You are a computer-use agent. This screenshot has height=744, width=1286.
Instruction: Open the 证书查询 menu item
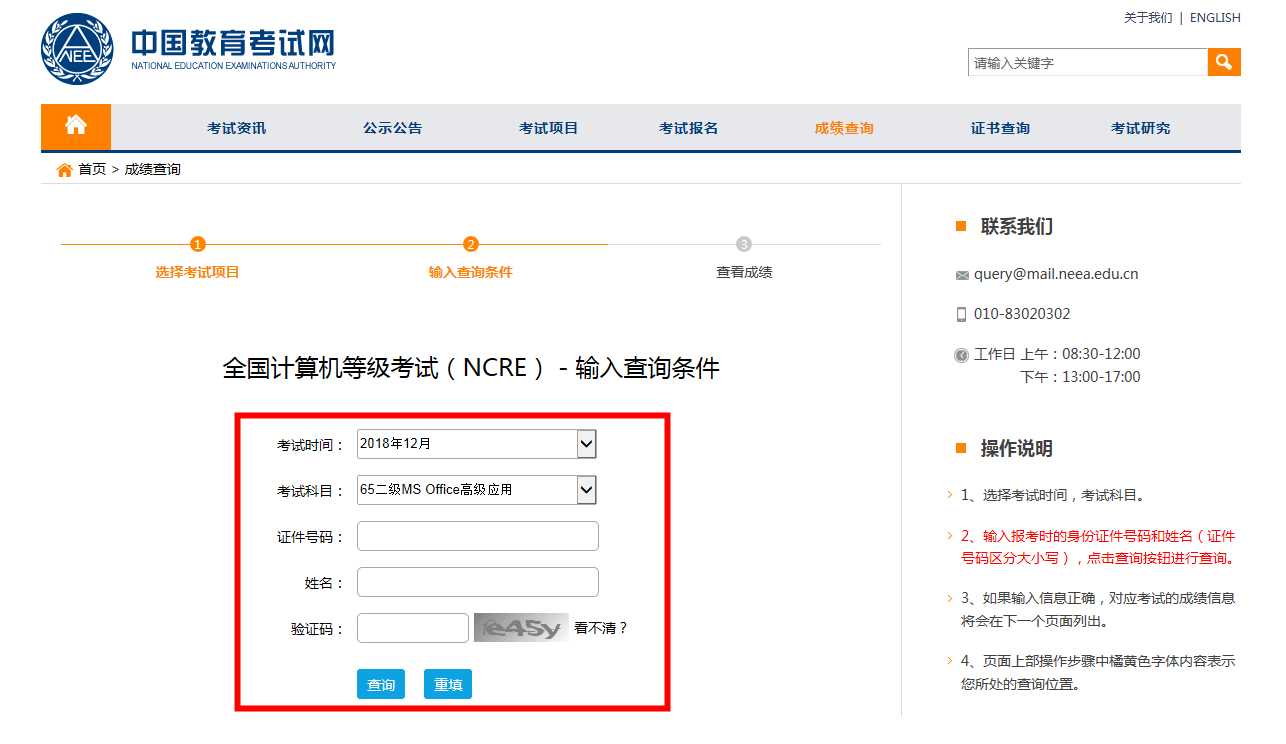pos(1000,128)
